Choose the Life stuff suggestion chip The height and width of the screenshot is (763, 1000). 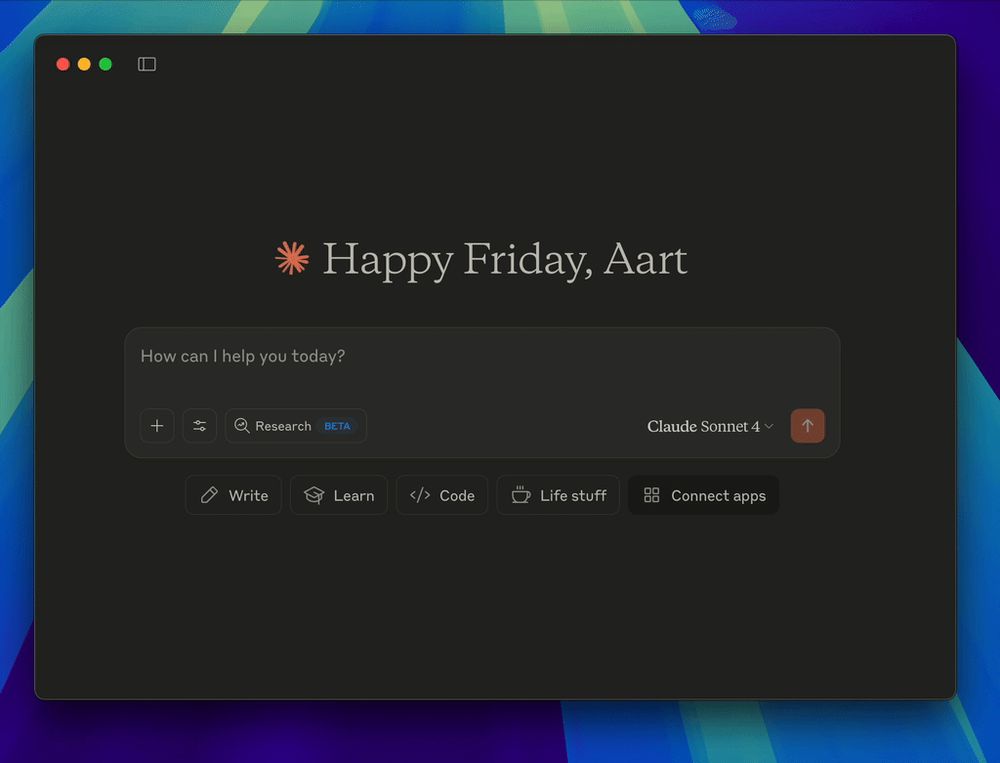point(558,495)
